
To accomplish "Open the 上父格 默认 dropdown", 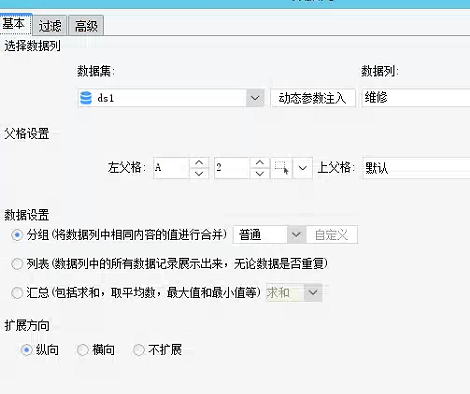I will 416,168.
